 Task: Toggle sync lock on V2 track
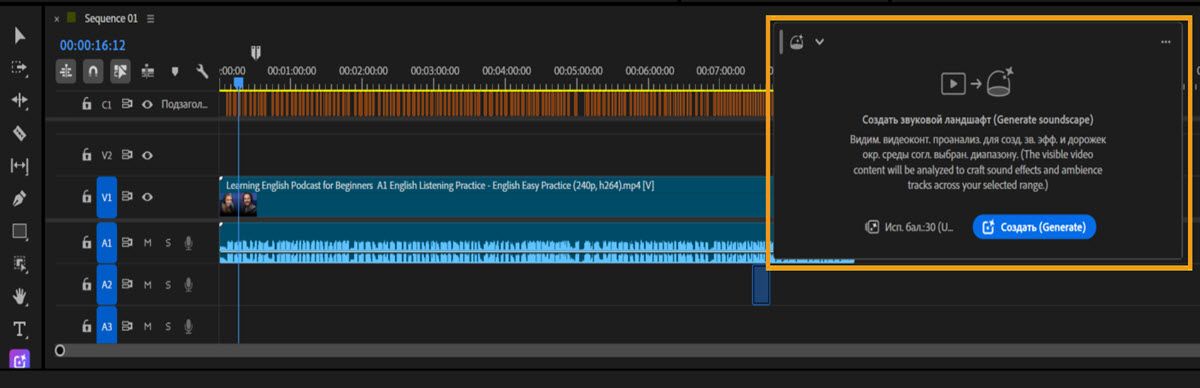point(128,155)
